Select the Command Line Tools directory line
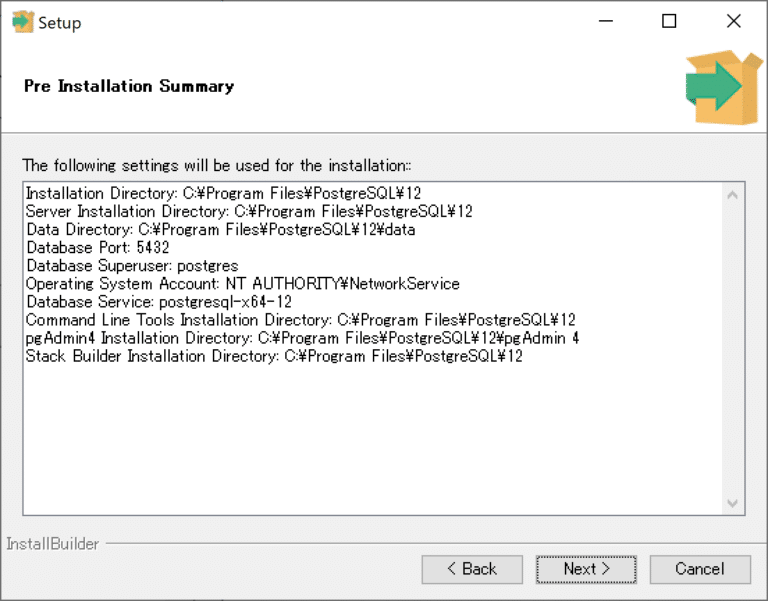 pos(300,320)
